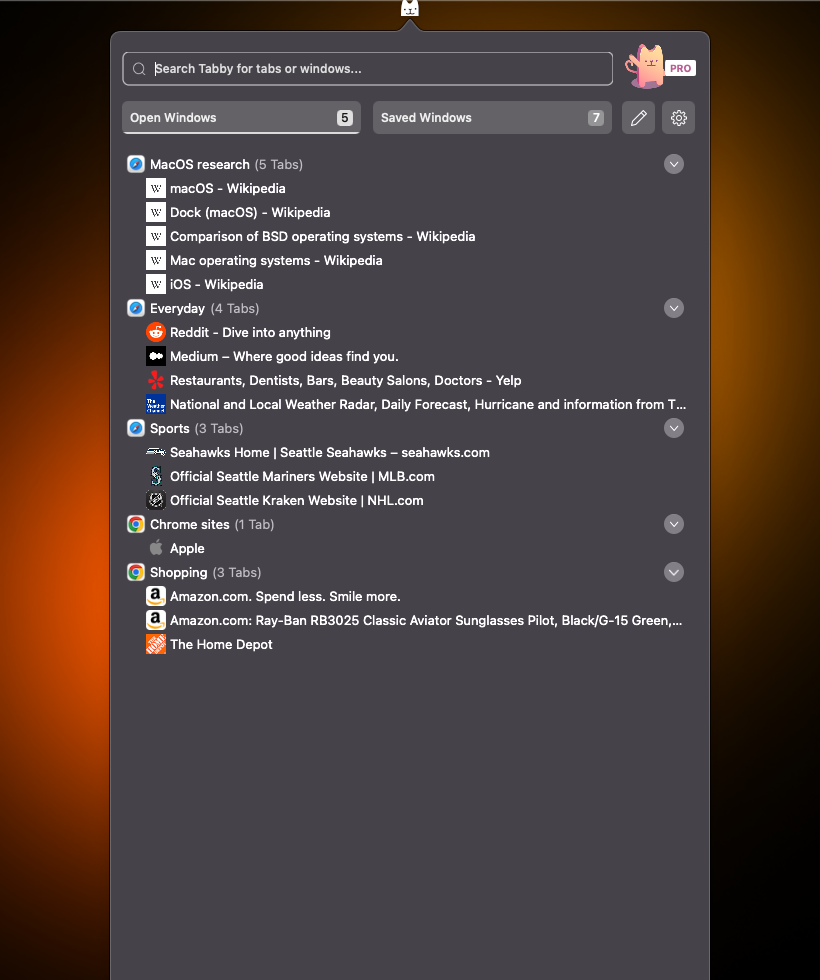Collapse the Chrome sites window chevron

click(x=674, y=524)
